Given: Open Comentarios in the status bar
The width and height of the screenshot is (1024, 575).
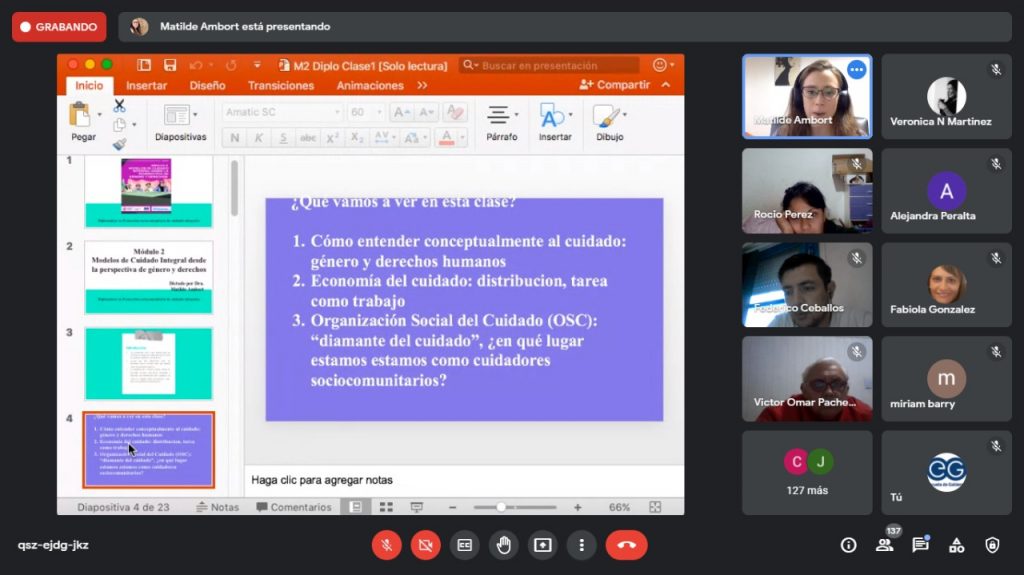Looking at the screenshot, I should 293,507.
